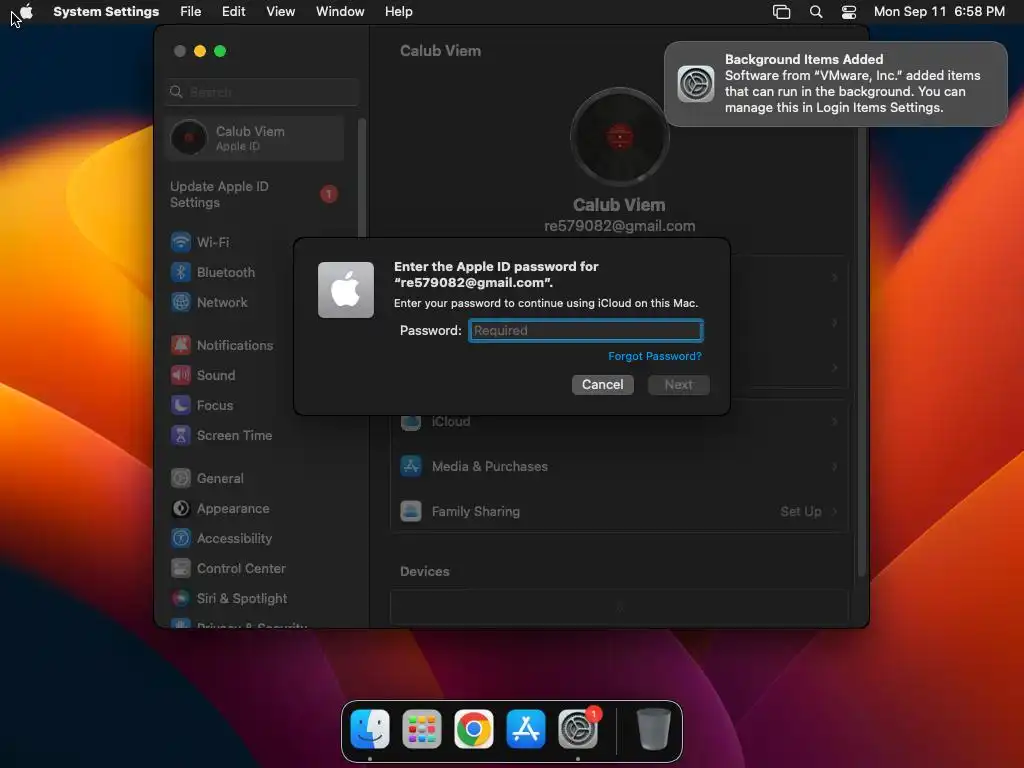Click the Password input field
This screenshot has width=1024, height=768.
[x=586, y=330]
